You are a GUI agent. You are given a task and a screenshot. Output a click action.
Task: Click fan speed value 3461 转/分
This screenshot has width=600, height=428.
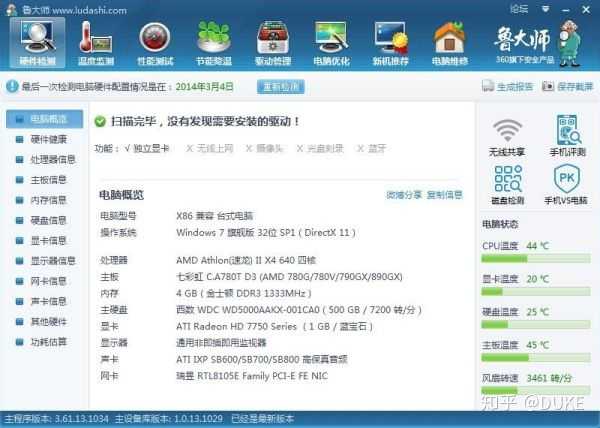tap(549, 379)
